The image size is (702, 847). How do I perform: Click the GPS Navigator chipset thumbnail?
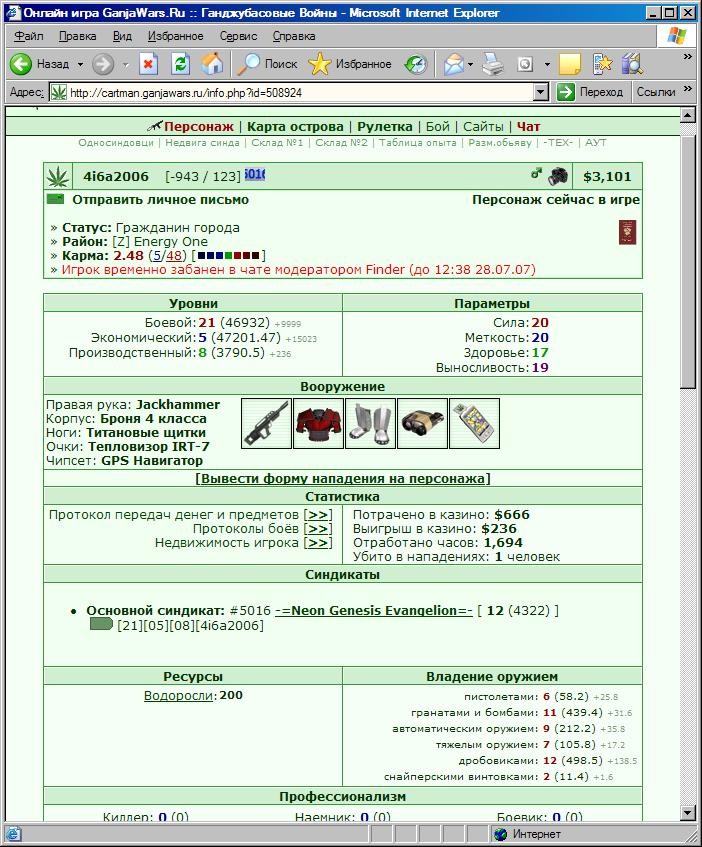(474, 424)
